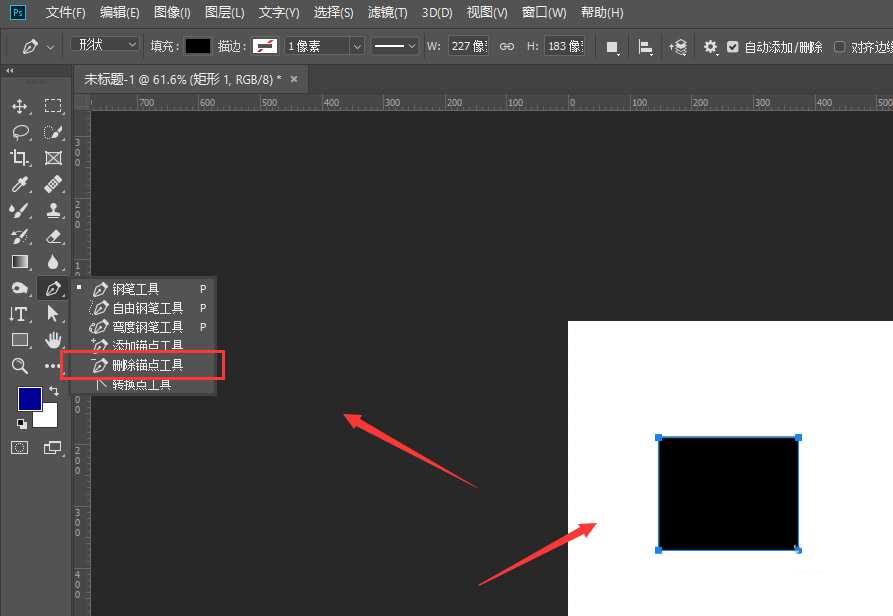Pick the Eyedropper tool

point(19,184)
